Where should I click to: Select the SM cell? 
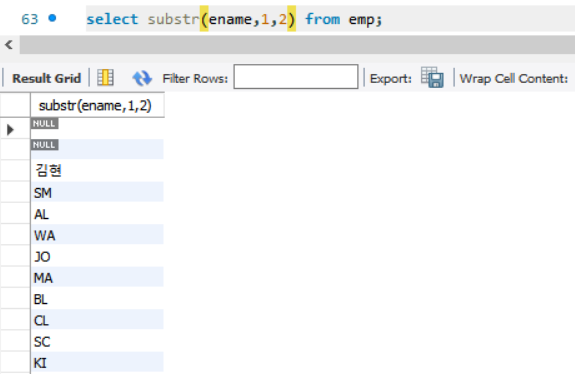coord(97,192)
